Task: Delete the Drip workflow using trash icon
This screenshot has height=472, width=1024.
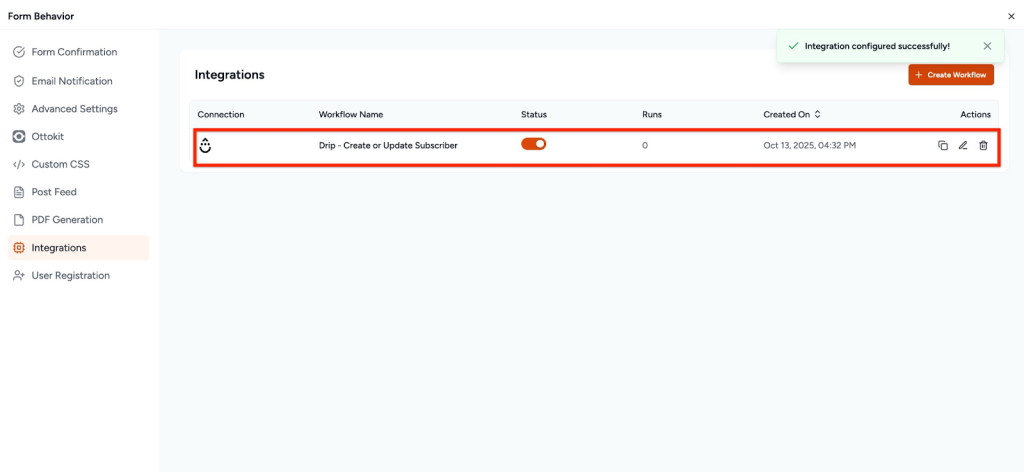Action: 983,146
